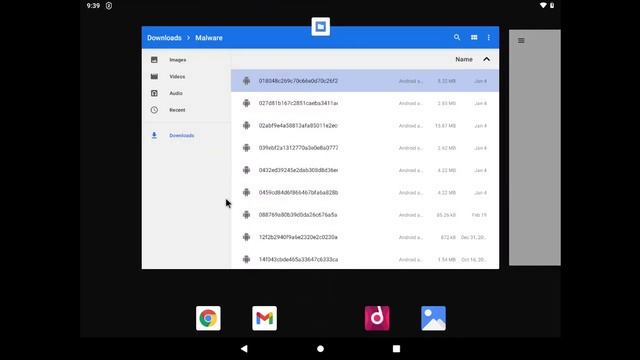Click the Audio sidebar icon
The width and height of the screenshot is (640, 360).
(154, 93)
